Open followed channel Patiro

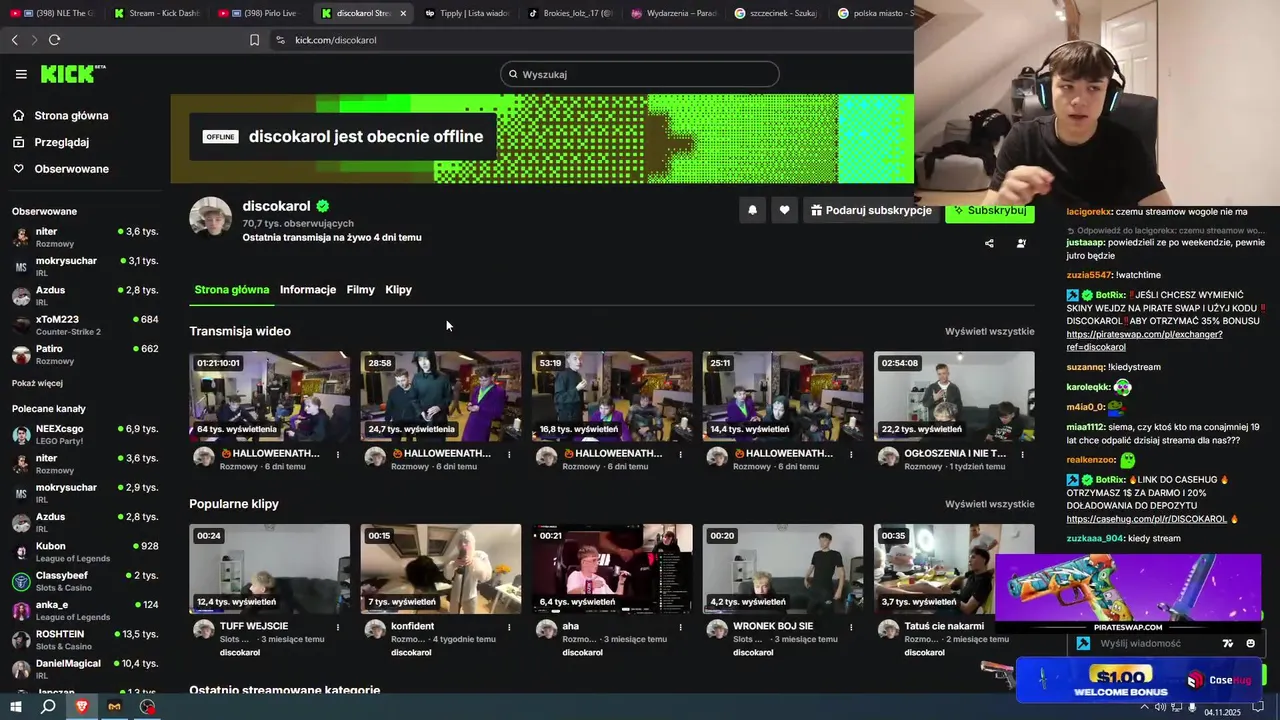[x=85, y=354]
